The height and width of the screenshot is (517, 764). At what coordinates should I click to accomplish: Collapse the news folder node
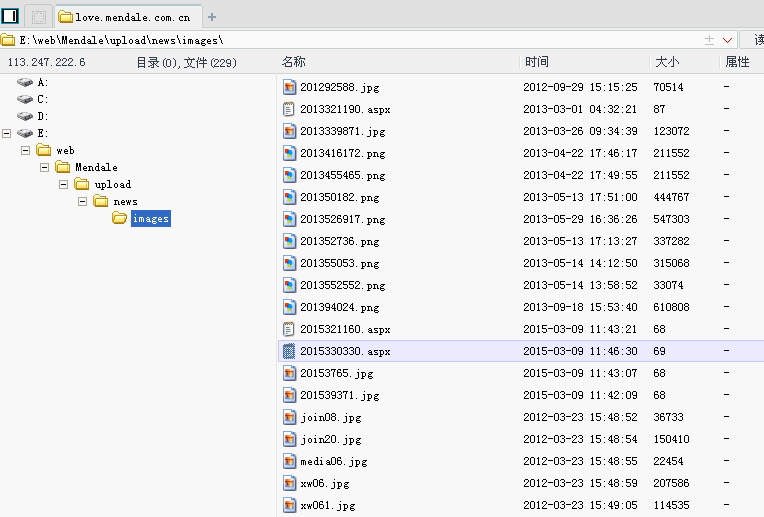click(82, 201)
